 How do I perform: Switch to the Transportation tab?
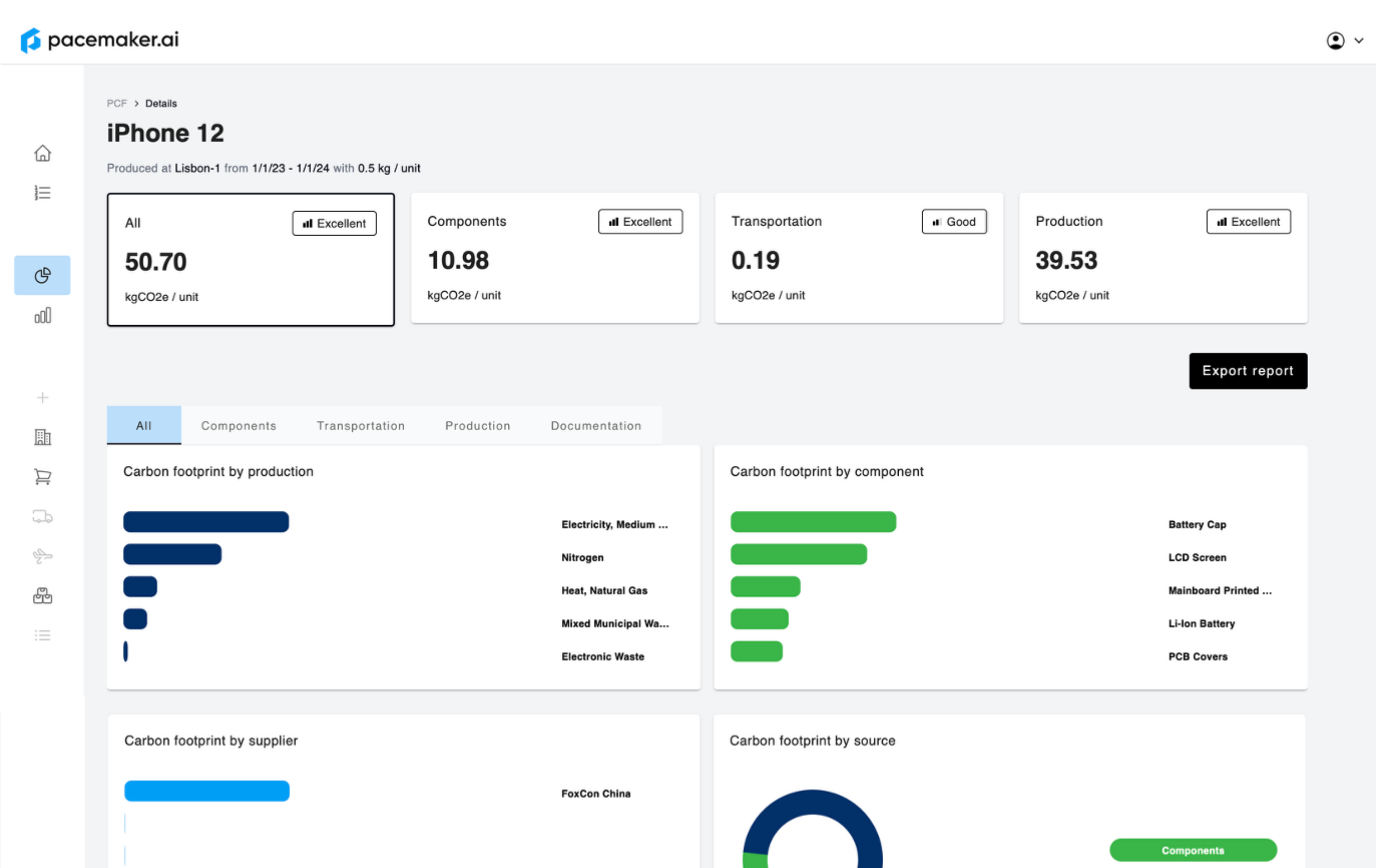pos(360,425)
